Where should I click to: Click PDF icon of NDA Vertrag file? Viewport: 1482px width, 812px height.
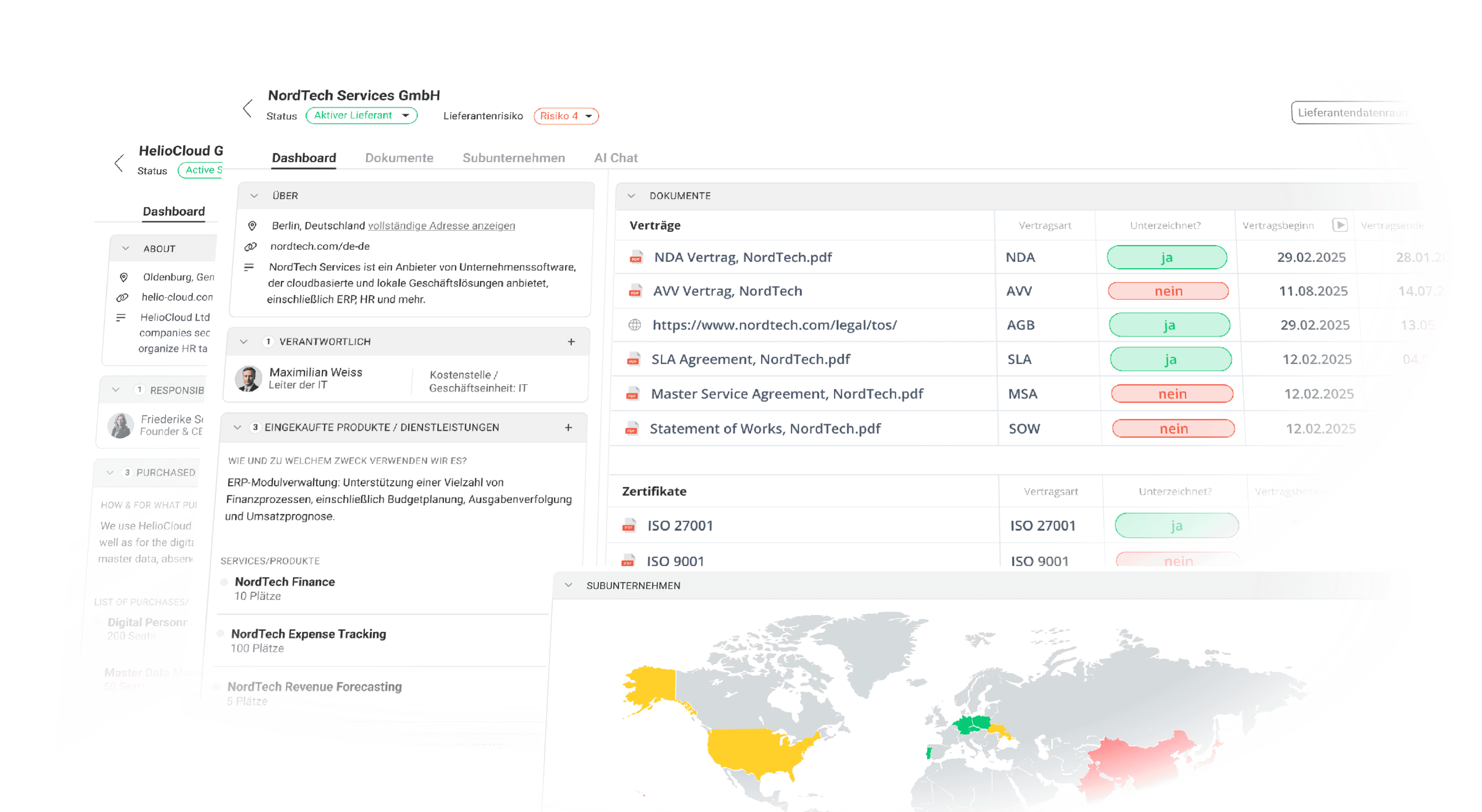pyautogui.click(x=636, y=257)
